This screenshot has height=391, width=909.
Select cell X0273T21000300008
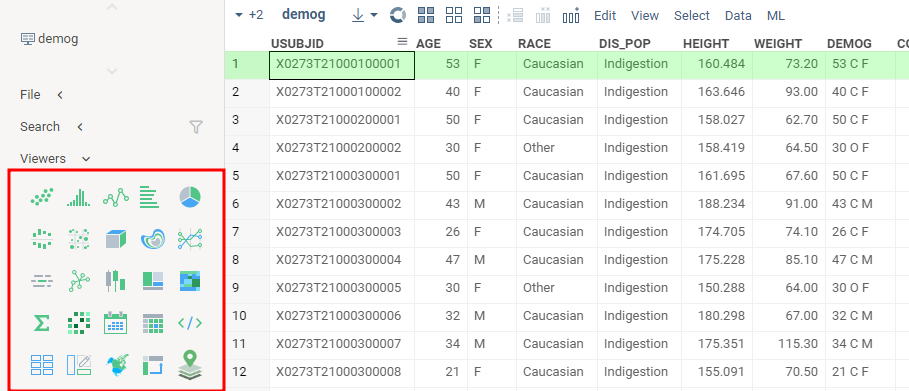(x=342, y=371)
